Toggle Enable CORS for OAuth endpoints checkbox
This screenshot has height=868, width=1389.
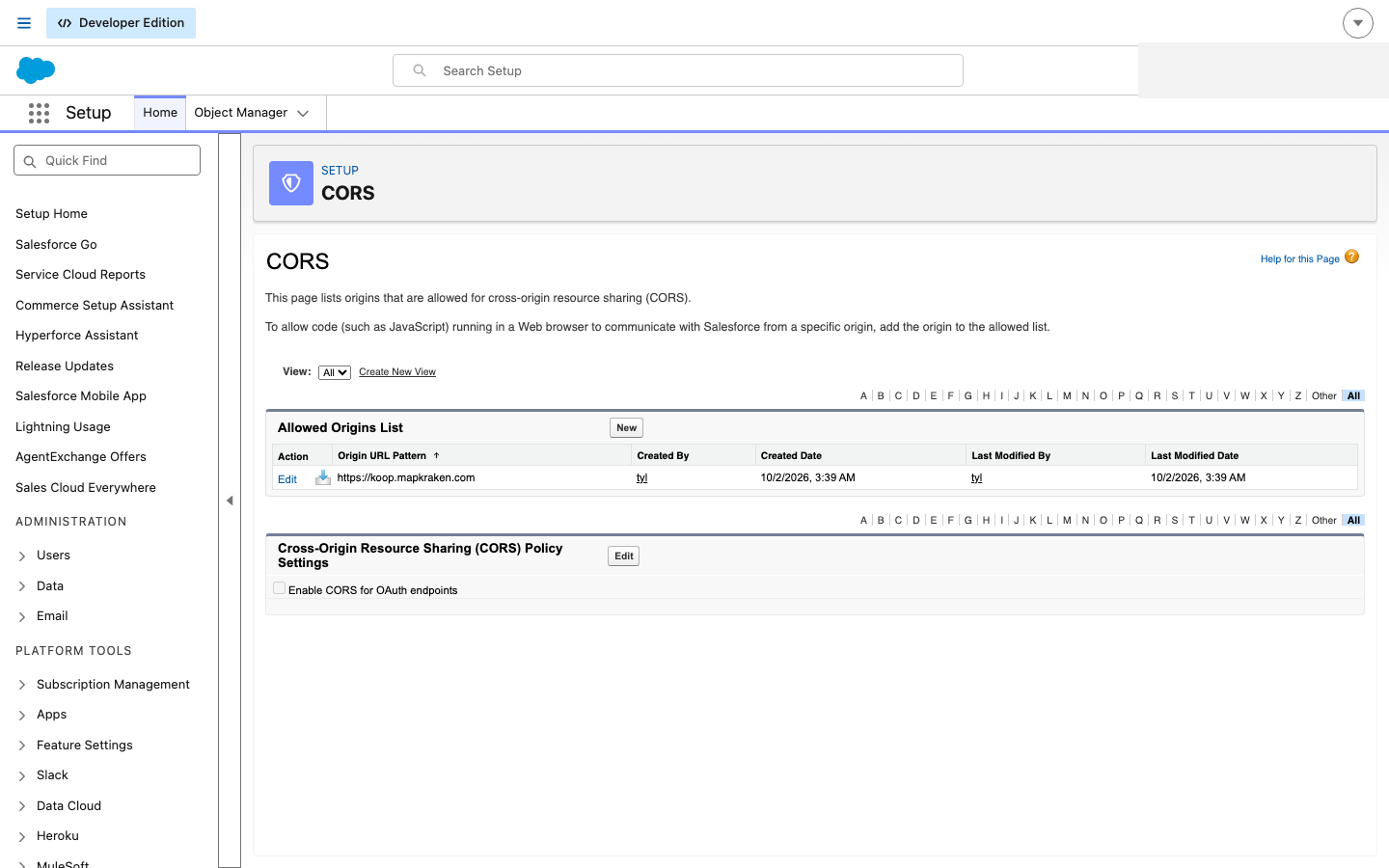(x=279, y=588)
